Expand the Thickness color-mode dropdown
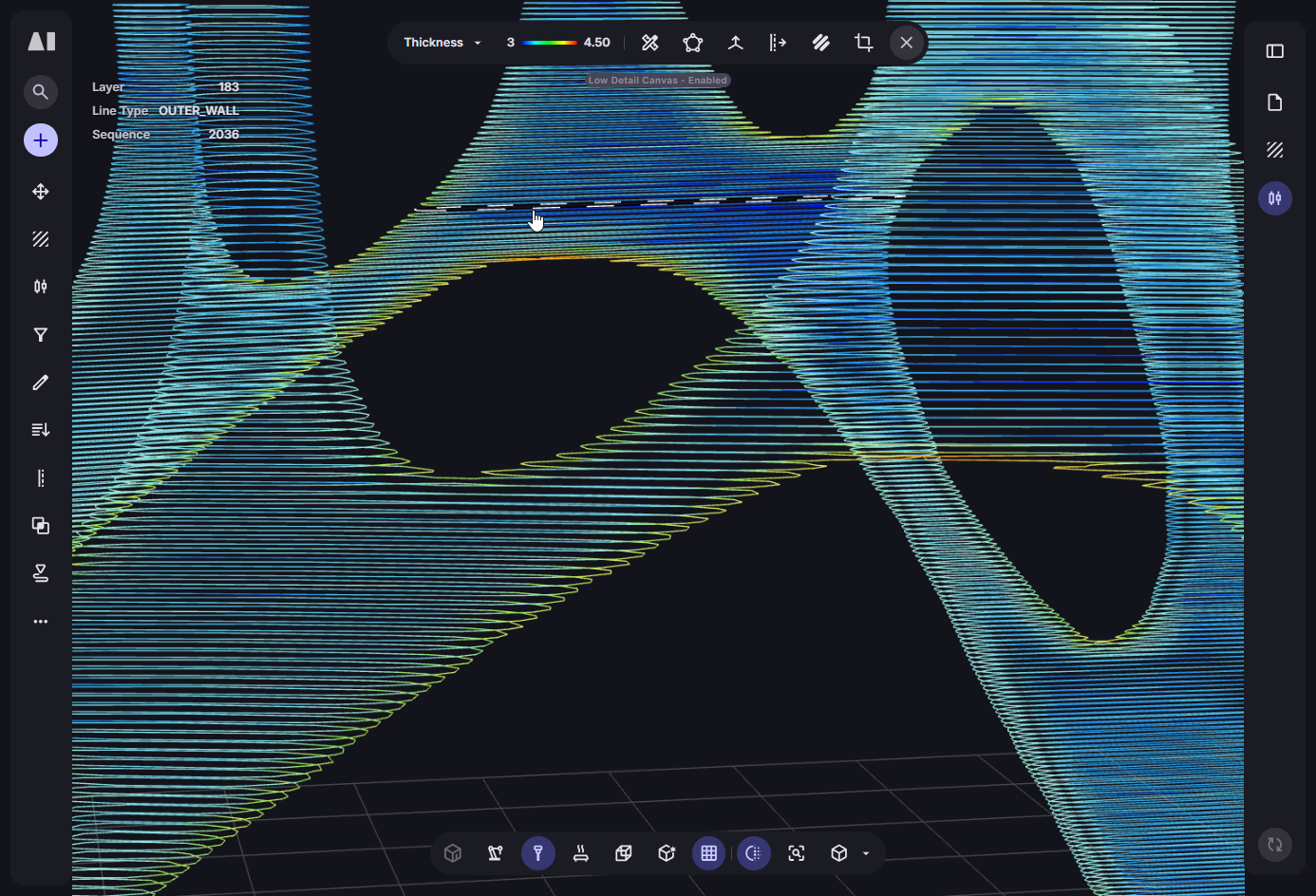 (x=442, y=43)
